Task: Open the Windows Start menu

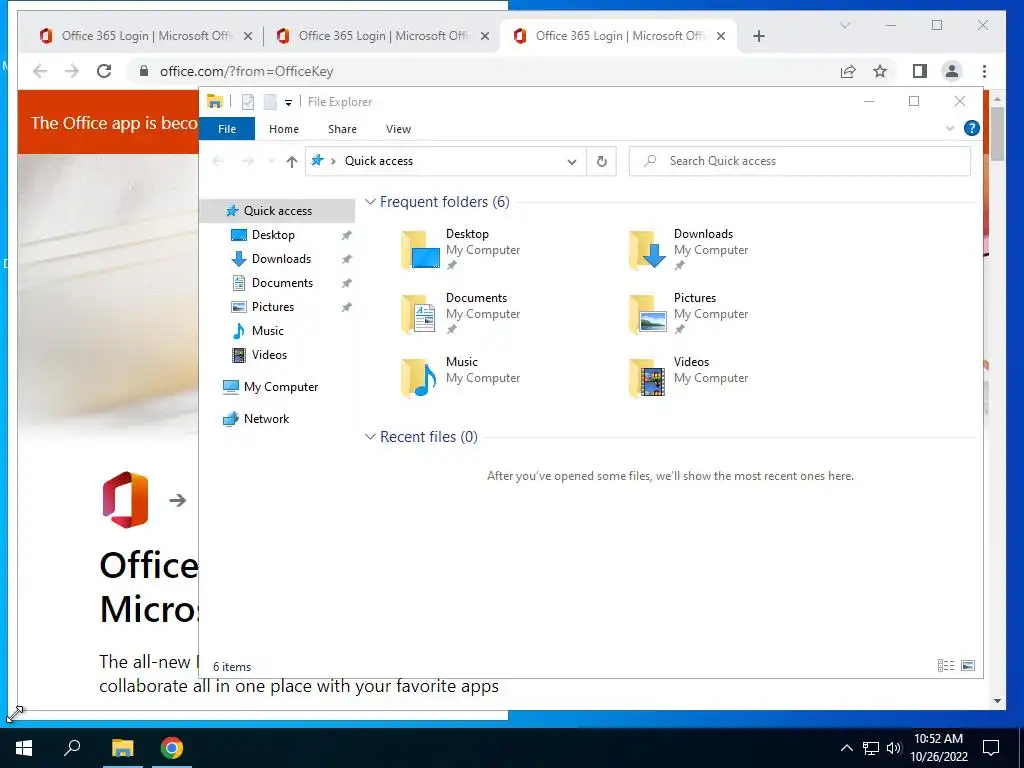Action: click(24, 748)
